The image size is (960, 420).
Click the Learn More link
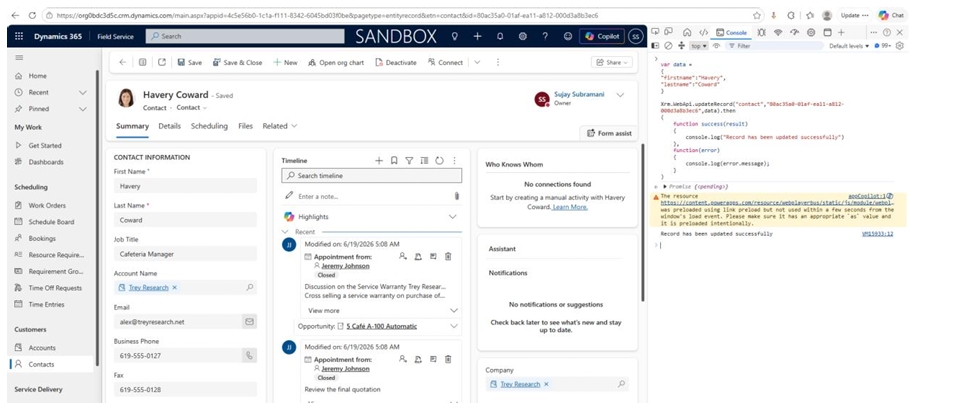point(570,208)
